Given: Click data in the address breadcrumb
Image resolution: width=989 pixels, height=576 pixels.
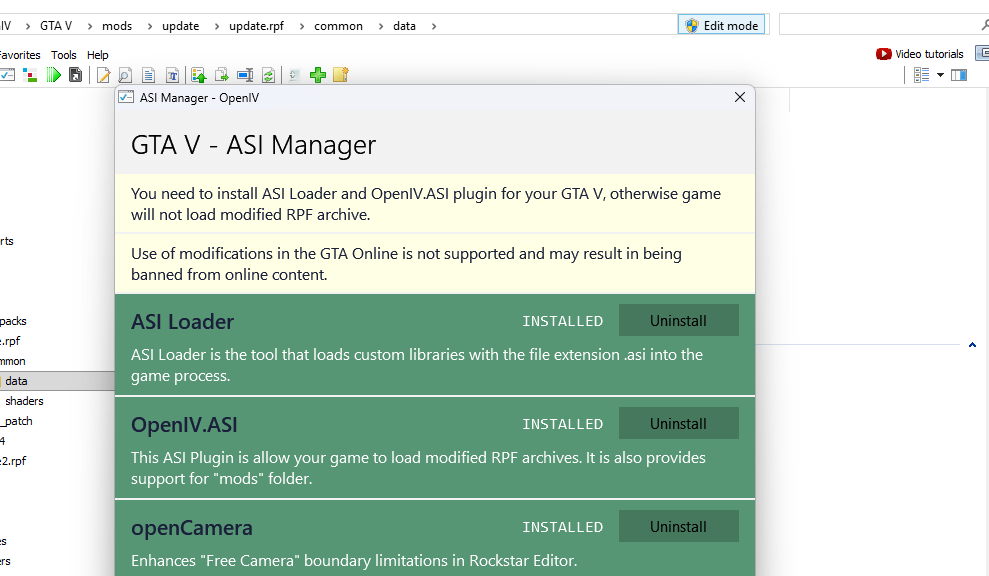Looking at the screenshot, I should [x=404, y=26].
